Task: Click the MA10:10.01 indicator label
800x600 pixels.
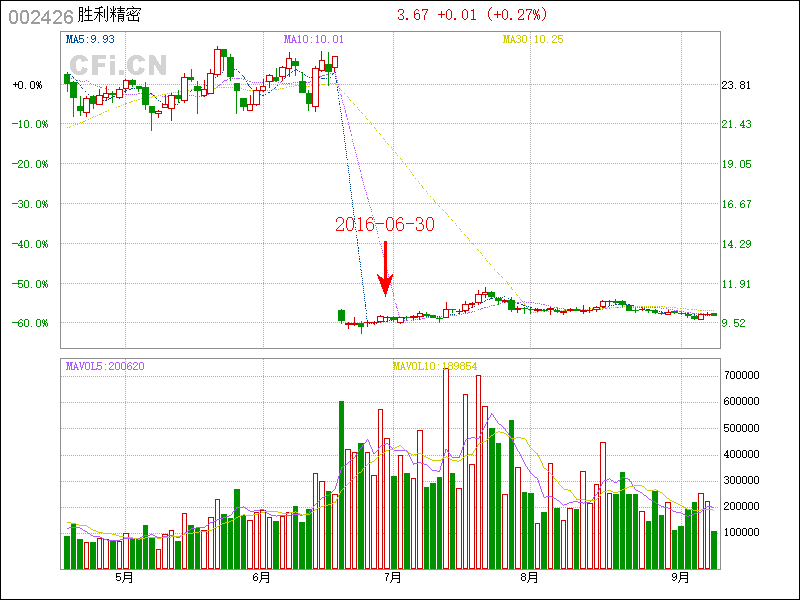Action: pyautogui.click(x=313, y=39)
